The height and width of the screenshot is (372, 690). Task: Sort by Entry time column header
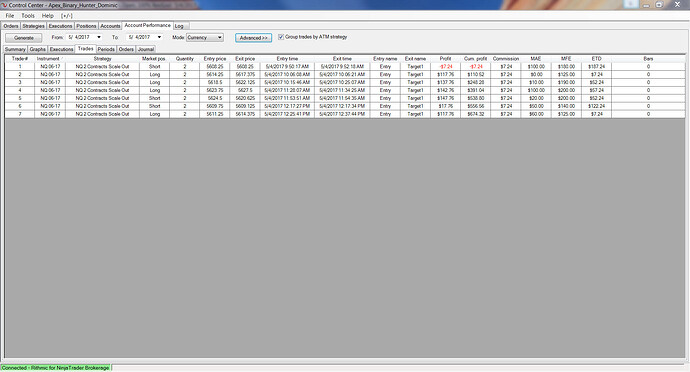[x=287, y=59]
